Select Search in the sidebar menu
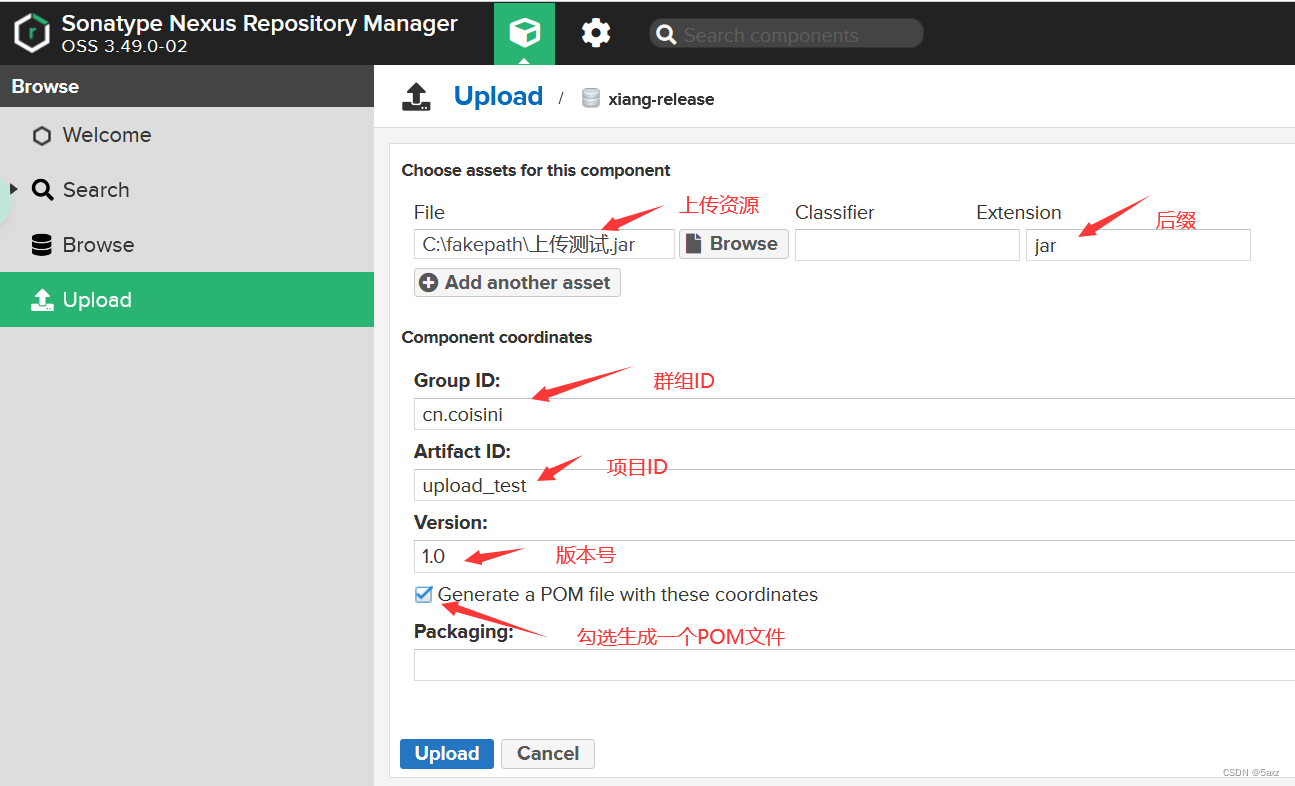This screenshot has height=786, width=1295. click(187, 190)
